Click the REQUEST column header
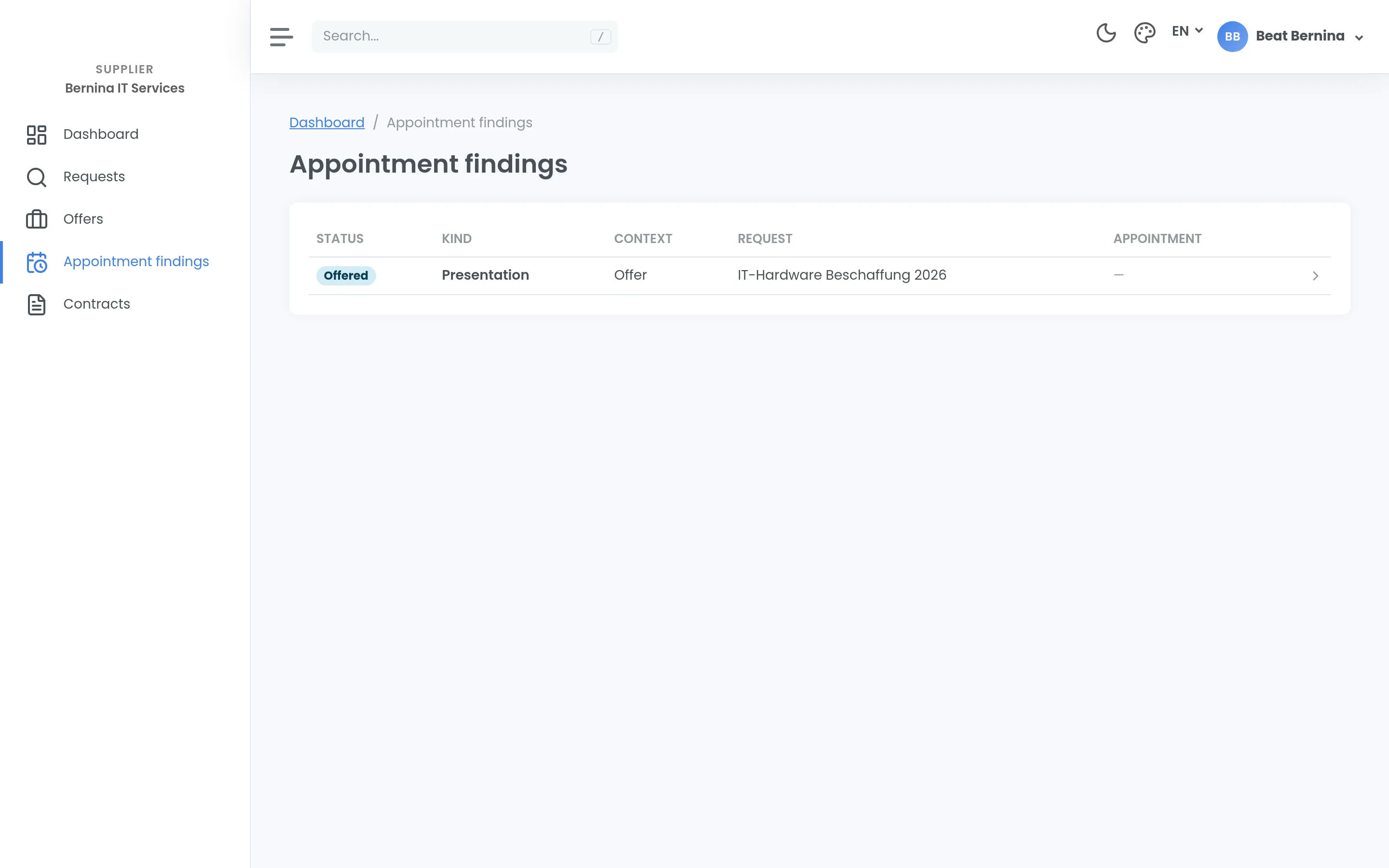Screen dimensions: 1389x868 tap(764, 239)
